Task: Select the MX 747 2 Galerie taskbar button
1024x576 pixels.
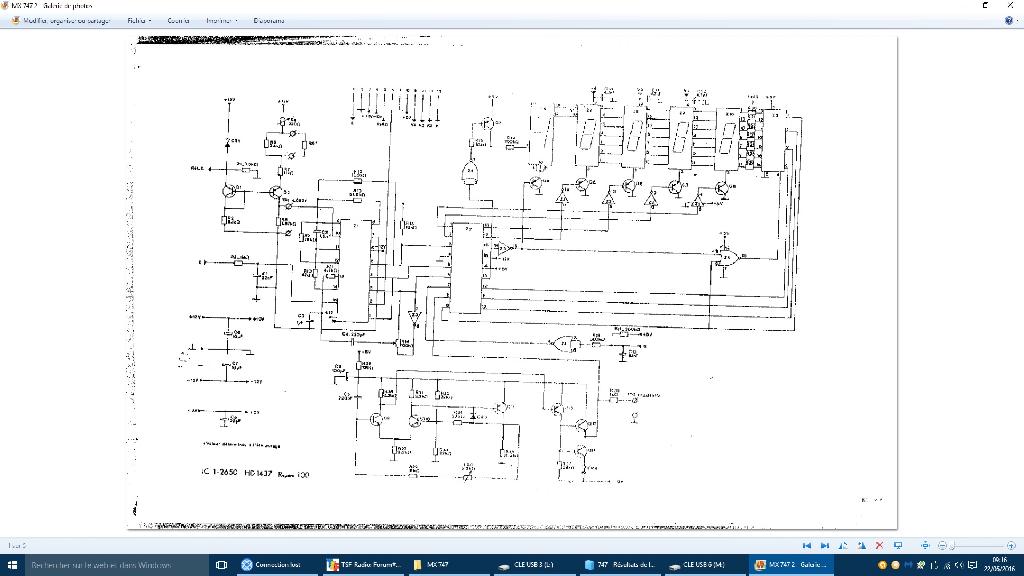Action: point(792,565)
